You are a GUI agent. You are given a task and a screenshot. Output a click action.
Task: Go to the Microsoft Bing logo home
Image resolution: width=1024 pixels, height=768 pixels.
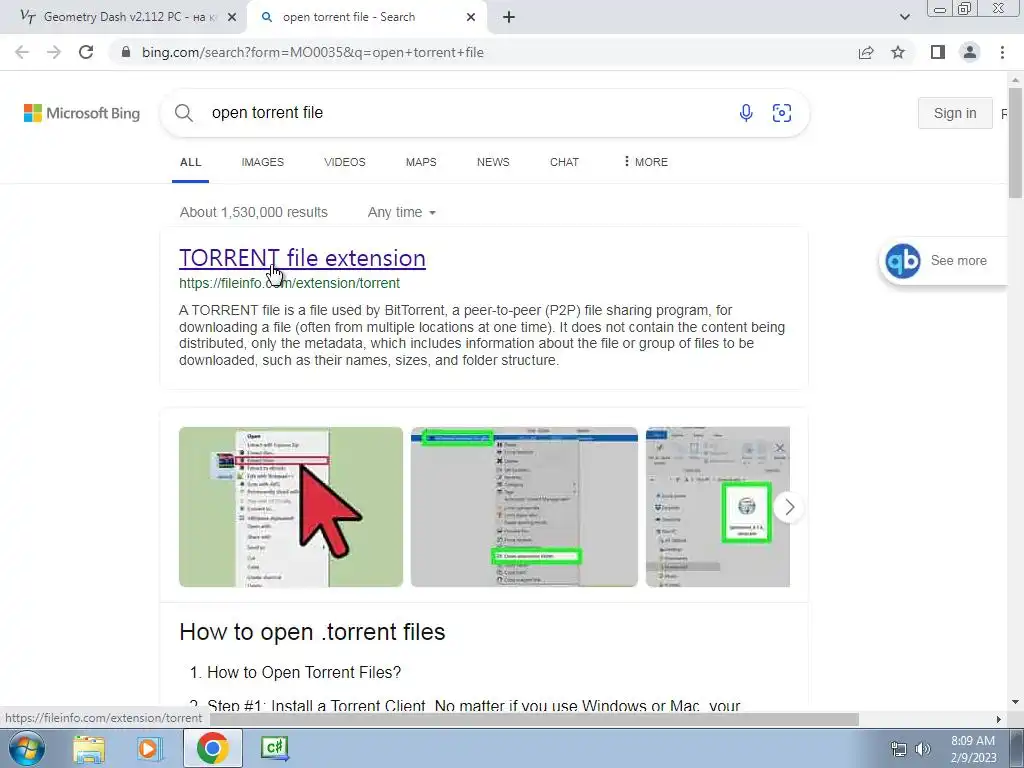coord(82,113)
